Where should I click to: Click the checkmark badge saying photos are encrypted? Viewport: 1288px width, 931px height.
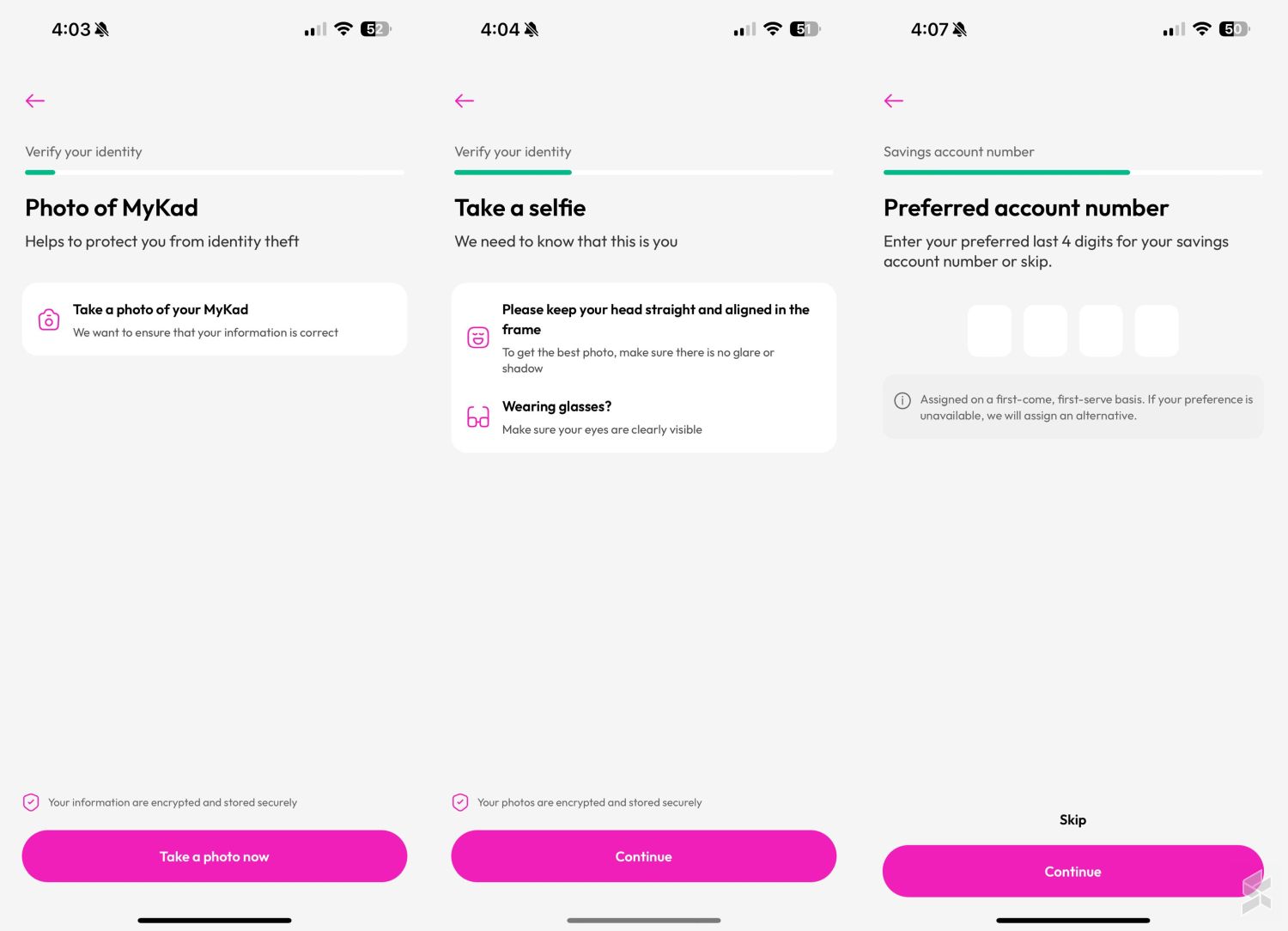460,802
